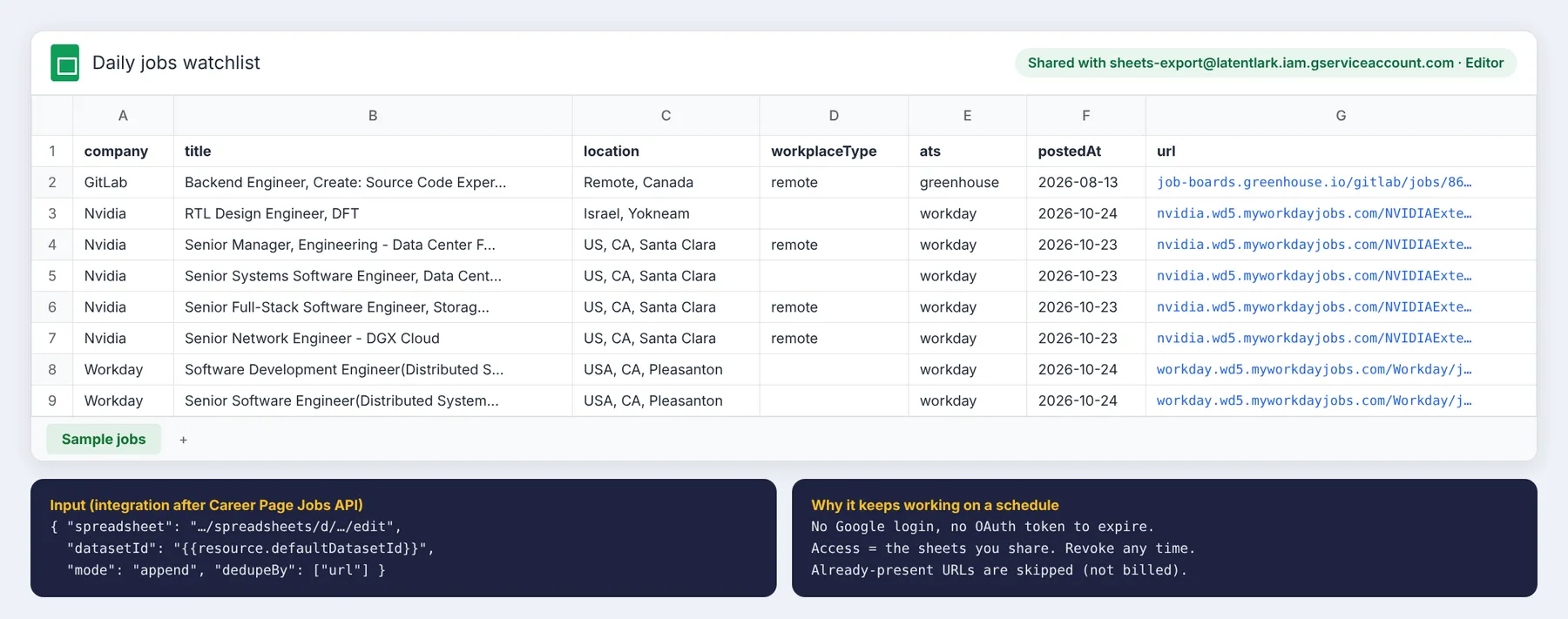Click 'Software Development Engineer(Distributed S...' cell
The height and width of the screenshot is (619, 1568).
tap(373, 370)
